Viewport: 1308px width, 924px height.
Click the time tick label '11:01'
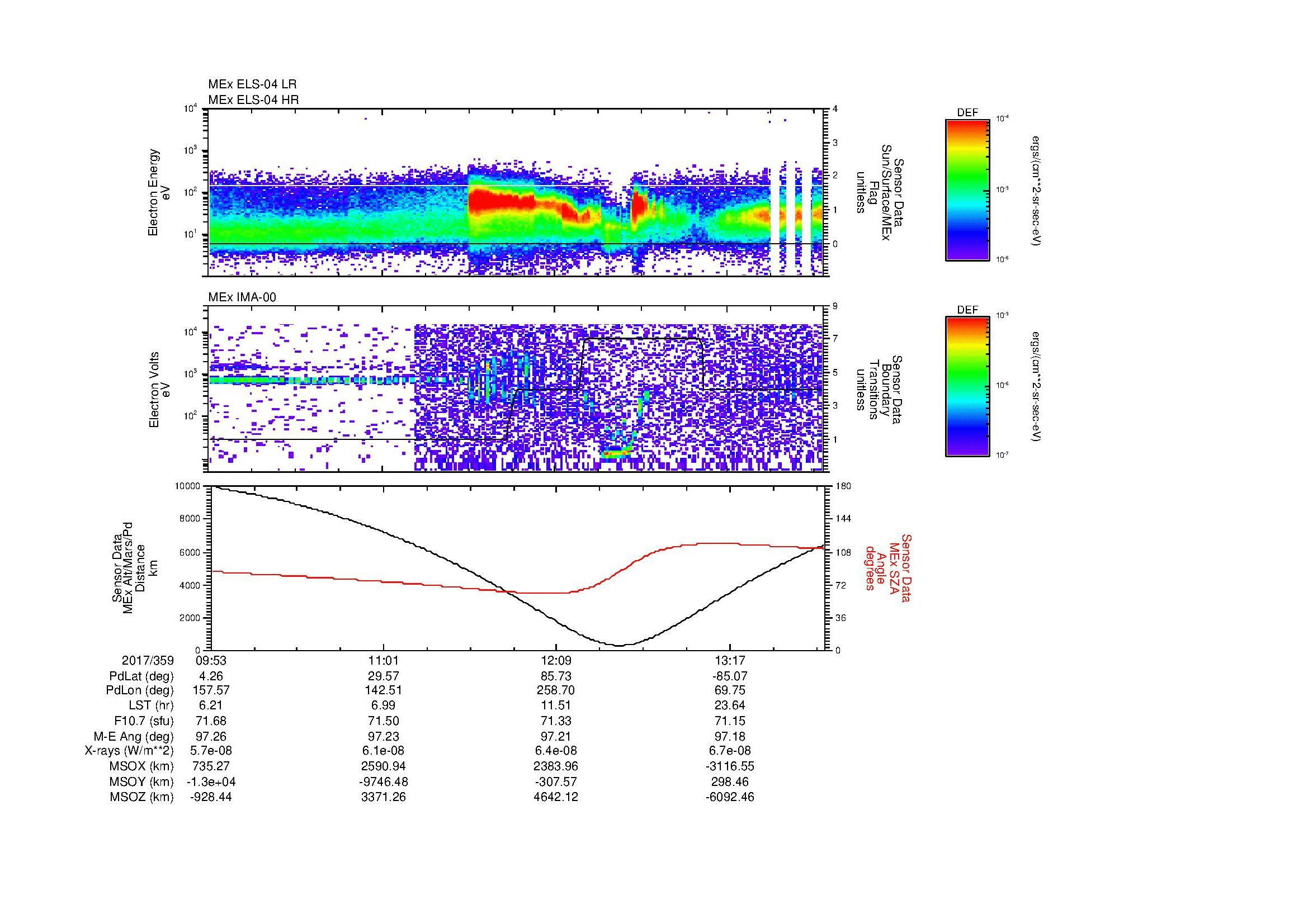coord(384,660)
